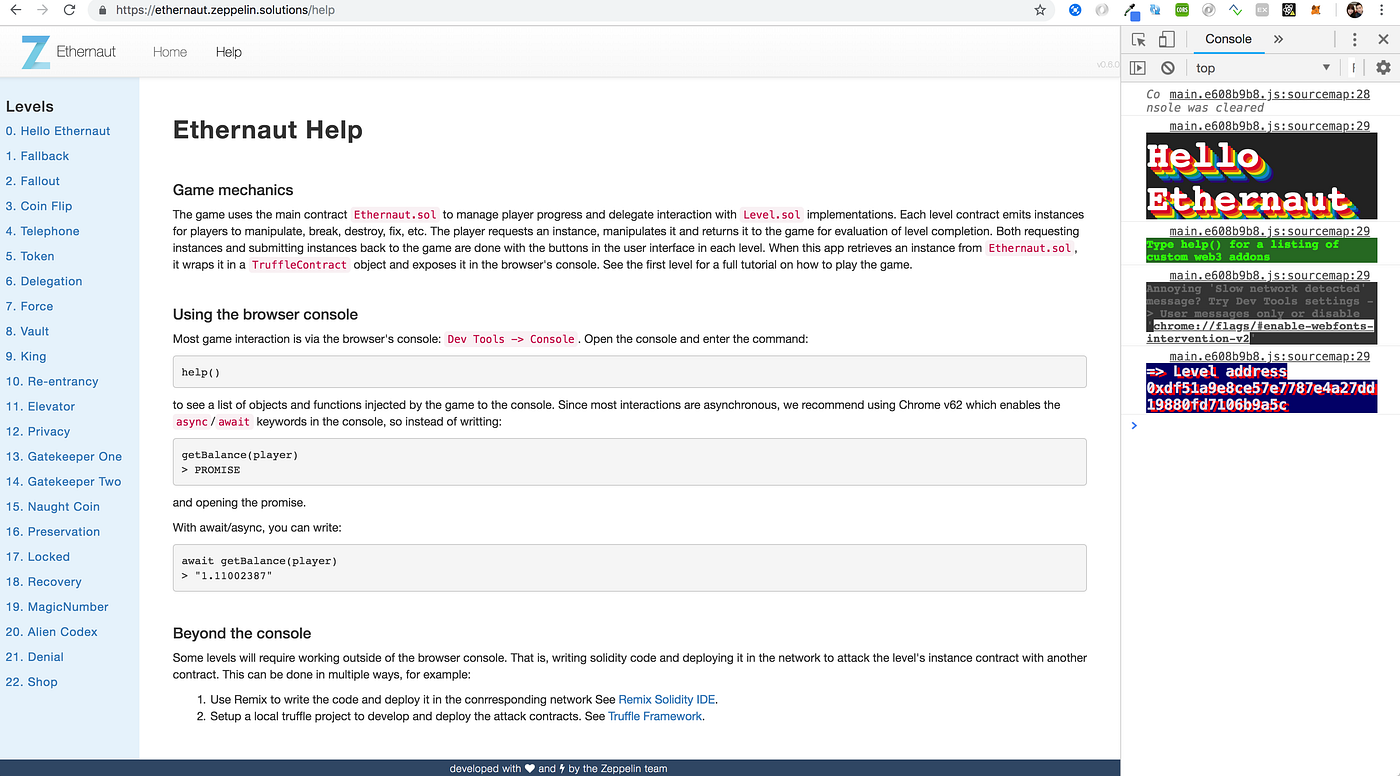Show the console sidebar
Screen dimensions: 1400x776
pyautogui.click(x=1137, y=68)
